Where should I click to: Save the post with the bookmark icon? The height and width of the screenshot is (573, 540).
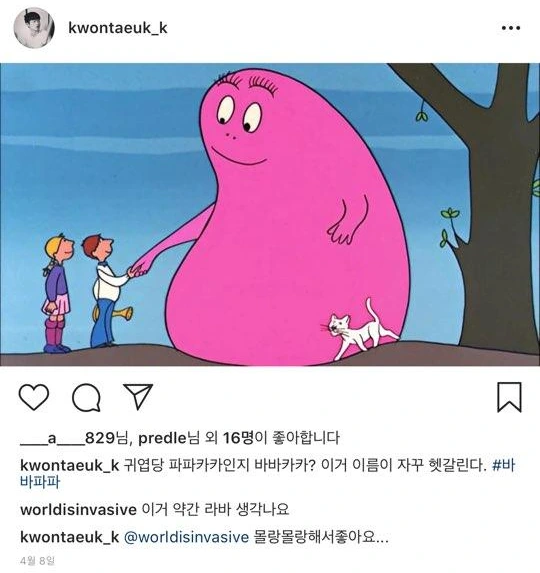click(x=509, y=397)
